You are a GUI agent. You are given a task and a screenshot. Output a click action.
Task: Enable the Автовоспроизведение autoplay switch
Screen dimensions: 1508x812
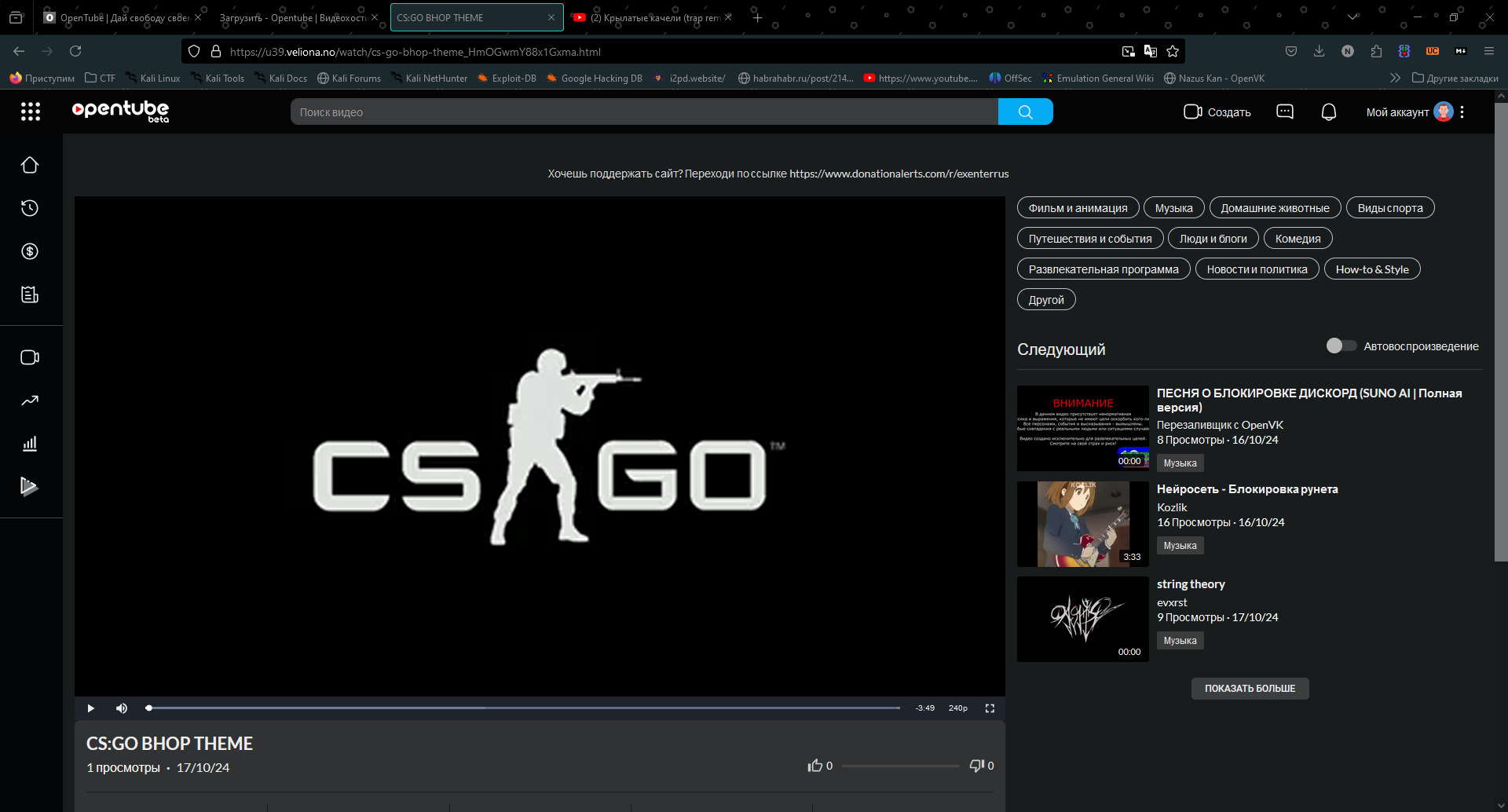1341,346
